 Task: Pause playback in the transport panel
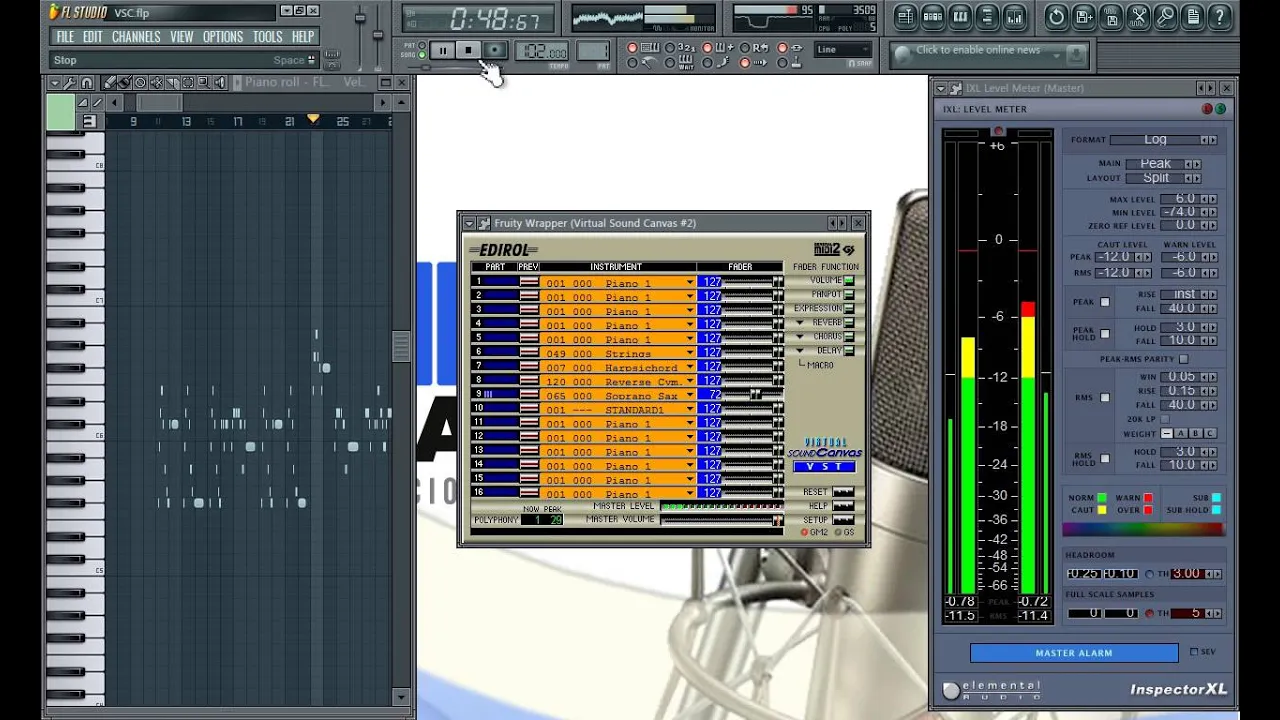(442, 50)
